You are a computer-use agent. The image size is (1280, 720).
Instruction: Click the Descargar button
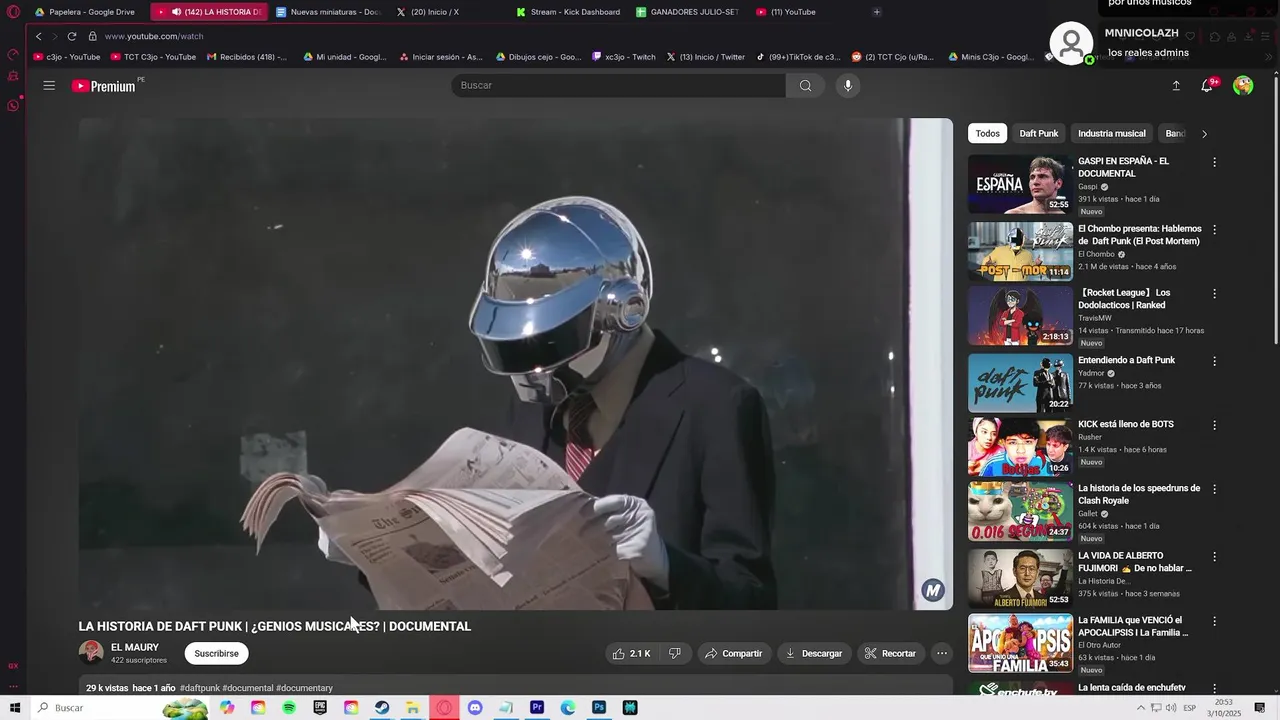[813, 653]
